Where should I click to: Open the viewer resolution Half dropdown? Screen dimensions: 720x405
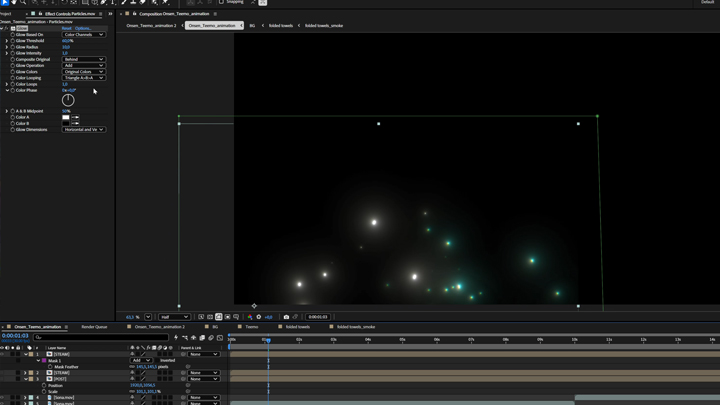[174, 317]
